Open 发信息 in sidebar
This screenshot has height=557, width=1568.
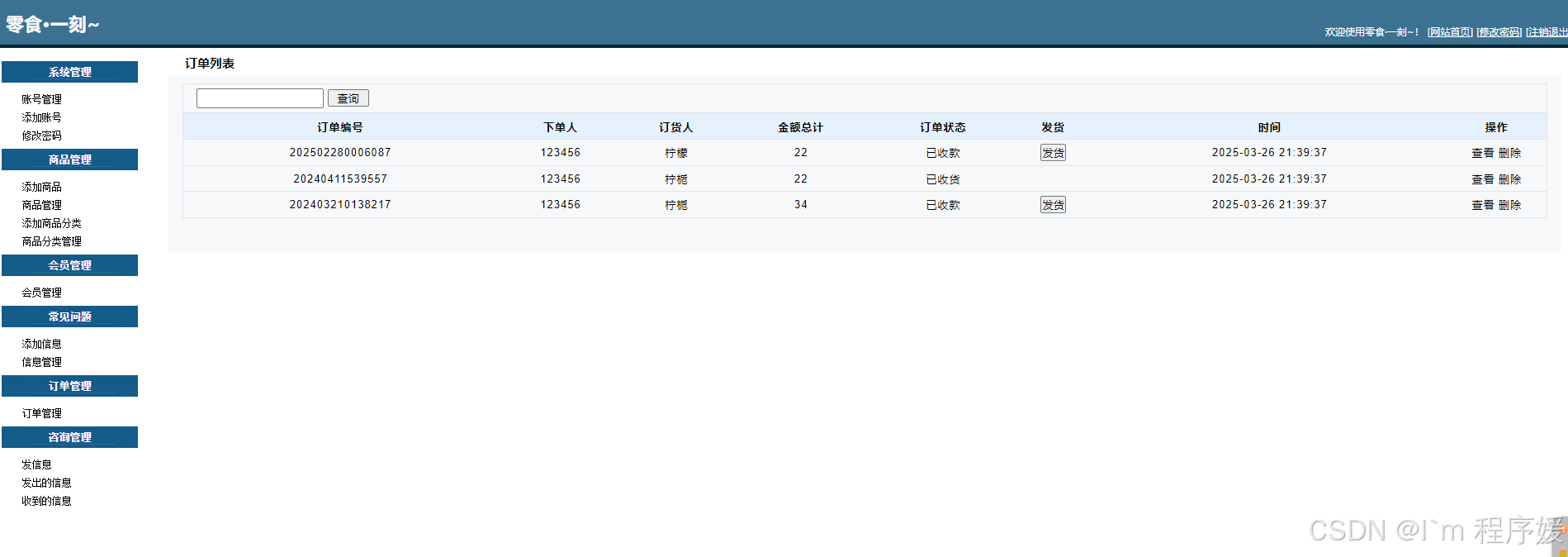click(x=36, y=464)
